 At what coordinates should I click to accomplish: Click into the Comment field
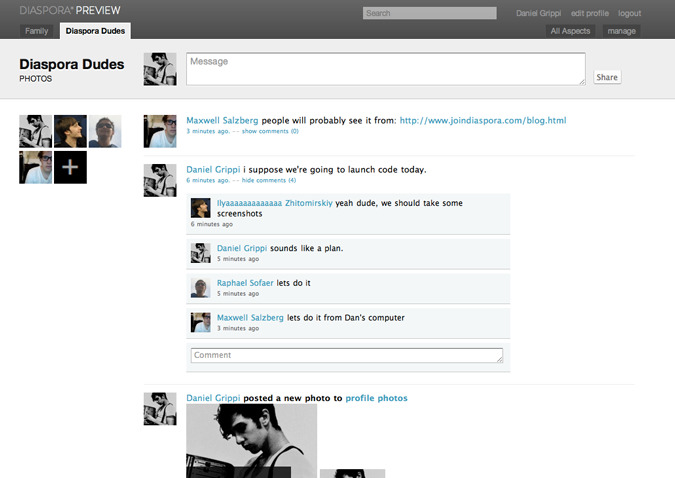coord(347,355)
